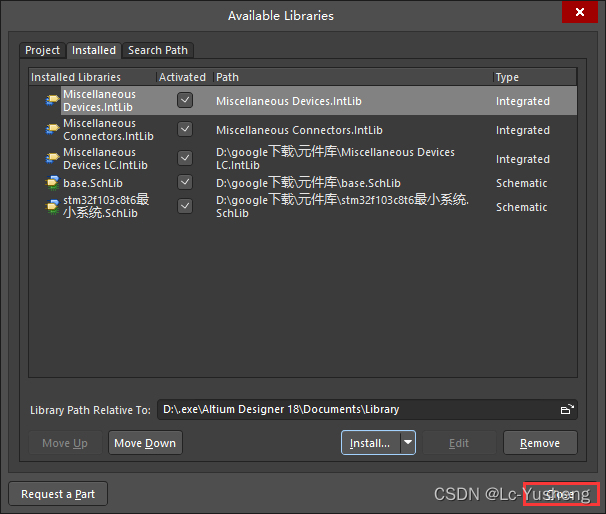Click the stm32f103c8t6 SchLib library icon
The width and height of the screenshot is (606, 514).
tap(52, 206)
